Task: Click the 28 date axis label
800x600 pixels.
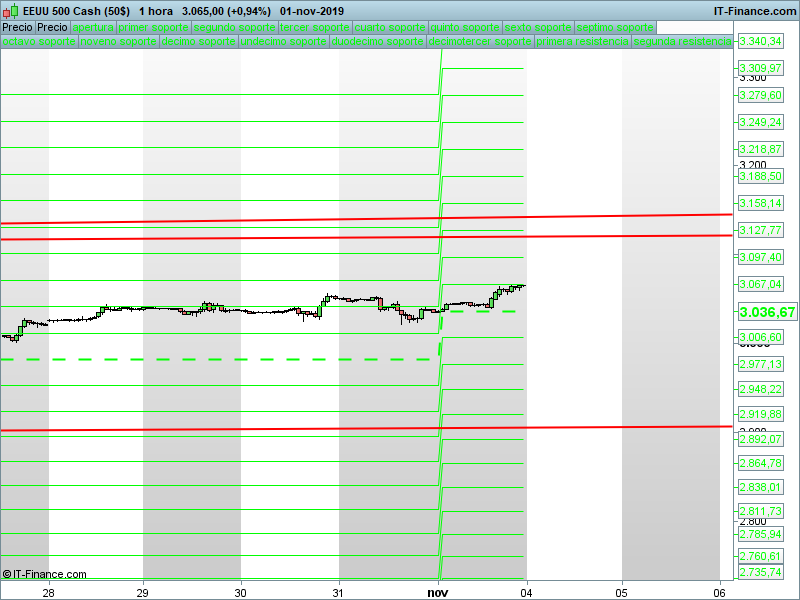Action: tap(48, 593)
